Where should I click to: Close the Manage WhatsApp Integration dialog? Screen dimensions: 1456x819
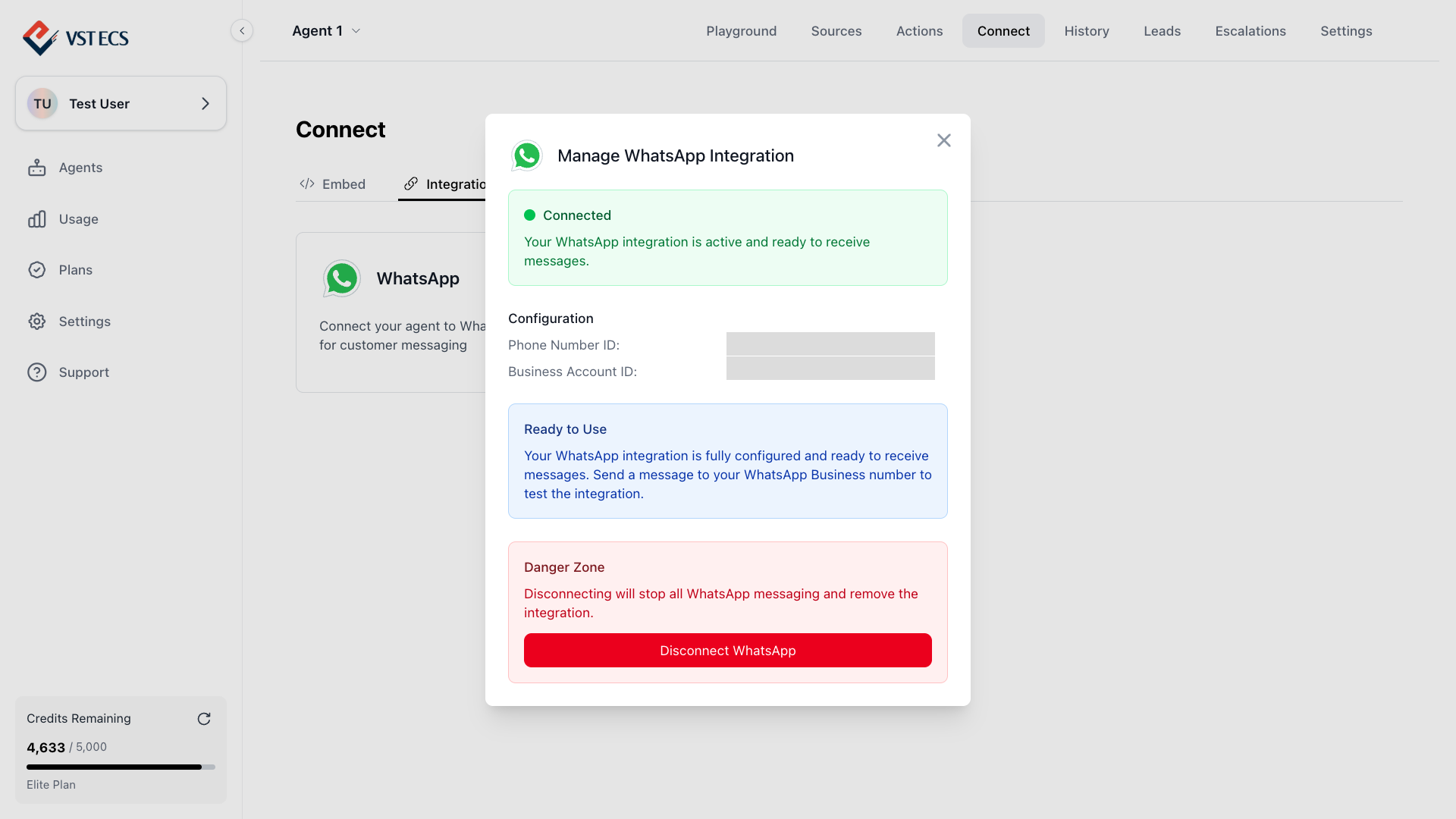coord(944,140)
